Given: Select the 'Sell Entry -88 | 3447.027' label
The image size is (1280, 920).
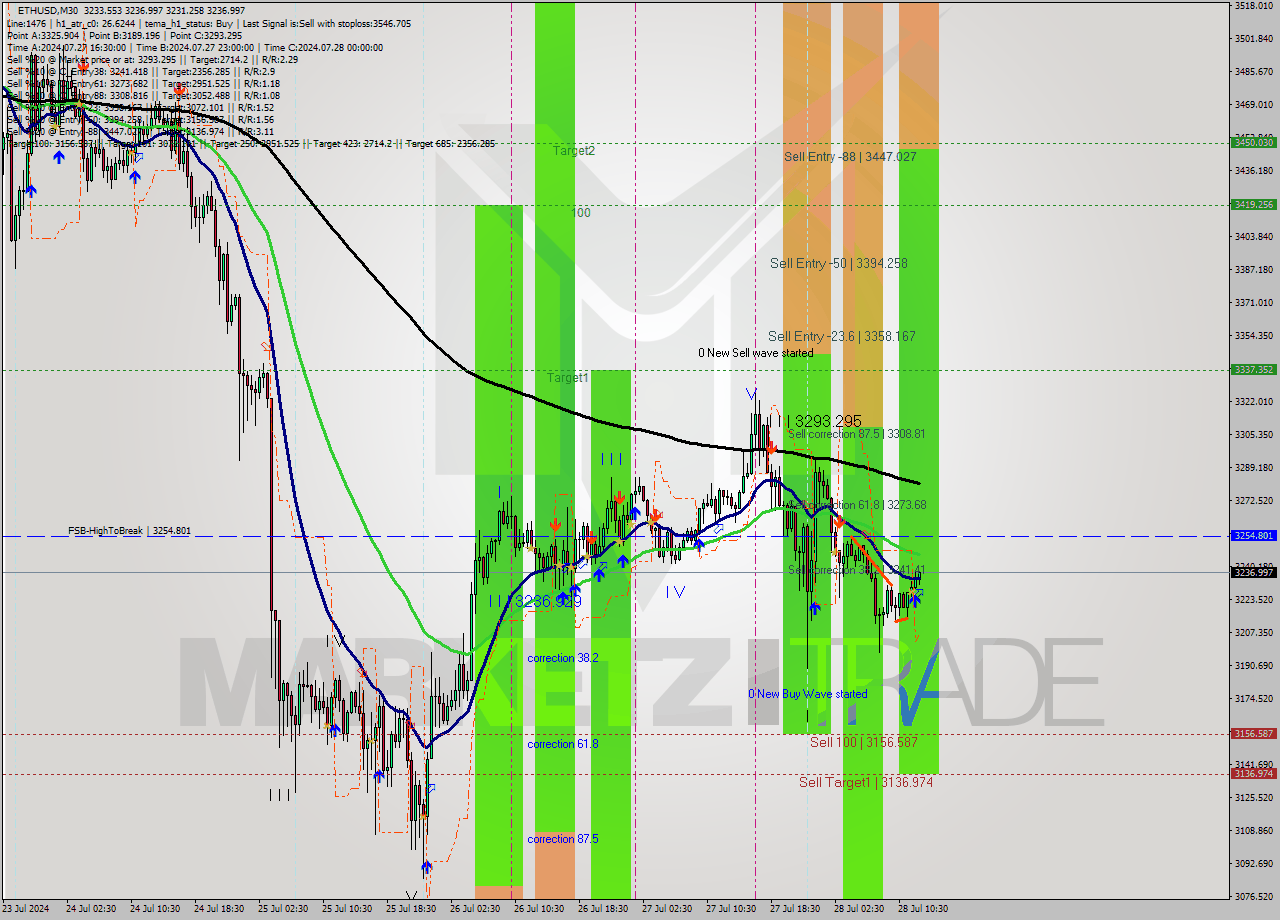Looking at the screenshot, I should (850, 157).
